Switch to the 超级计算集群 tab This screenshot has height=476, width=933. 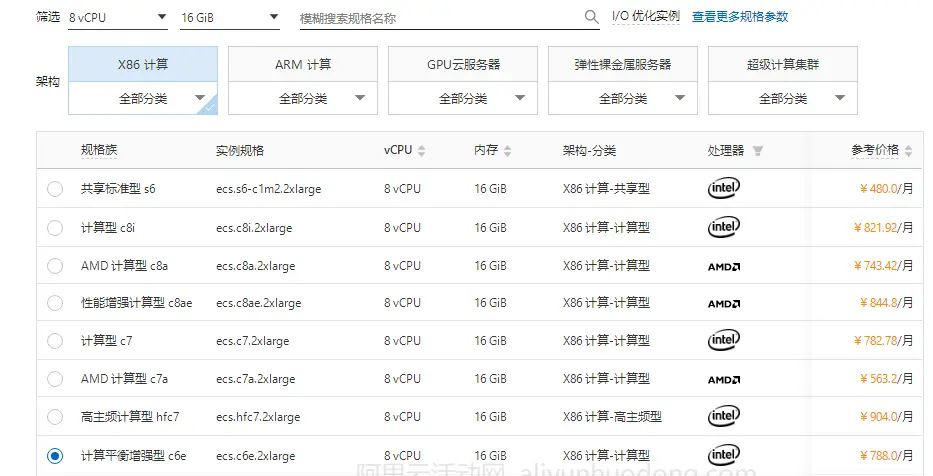coord(783,64)
